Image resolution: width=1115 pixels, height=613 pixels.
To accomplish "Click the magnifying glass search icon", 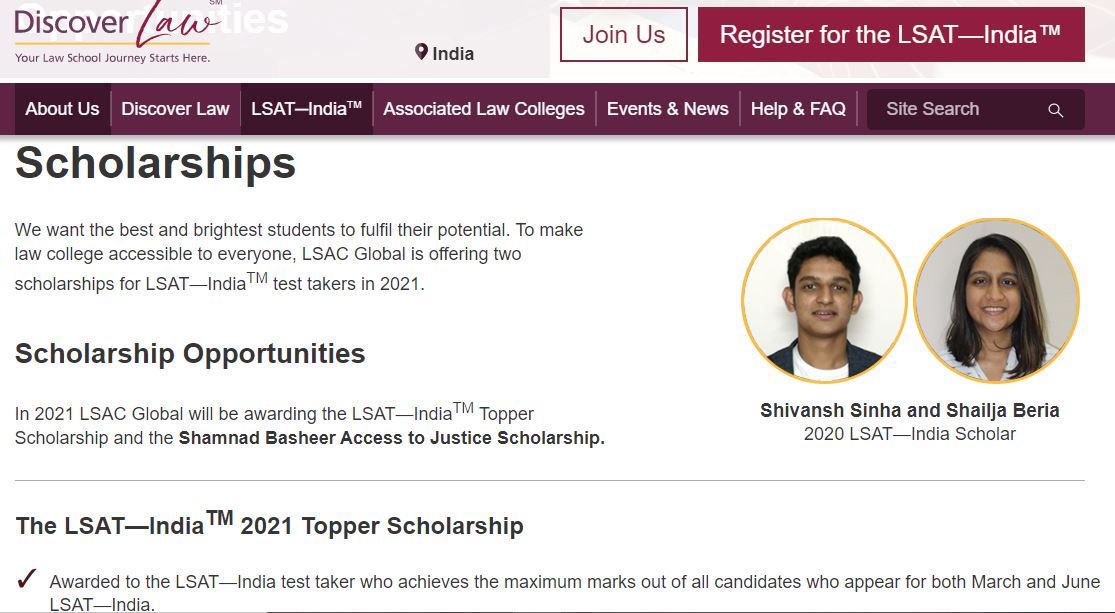I will (1055, 110).
